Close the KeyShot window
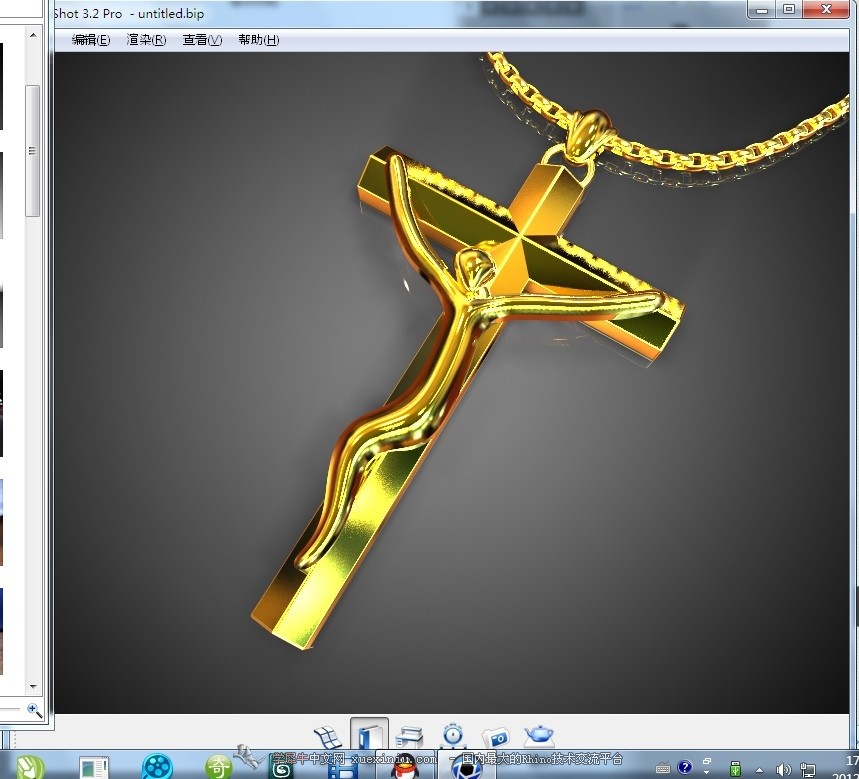This screenshot has height=779, width=859. (x=827, y=9)
